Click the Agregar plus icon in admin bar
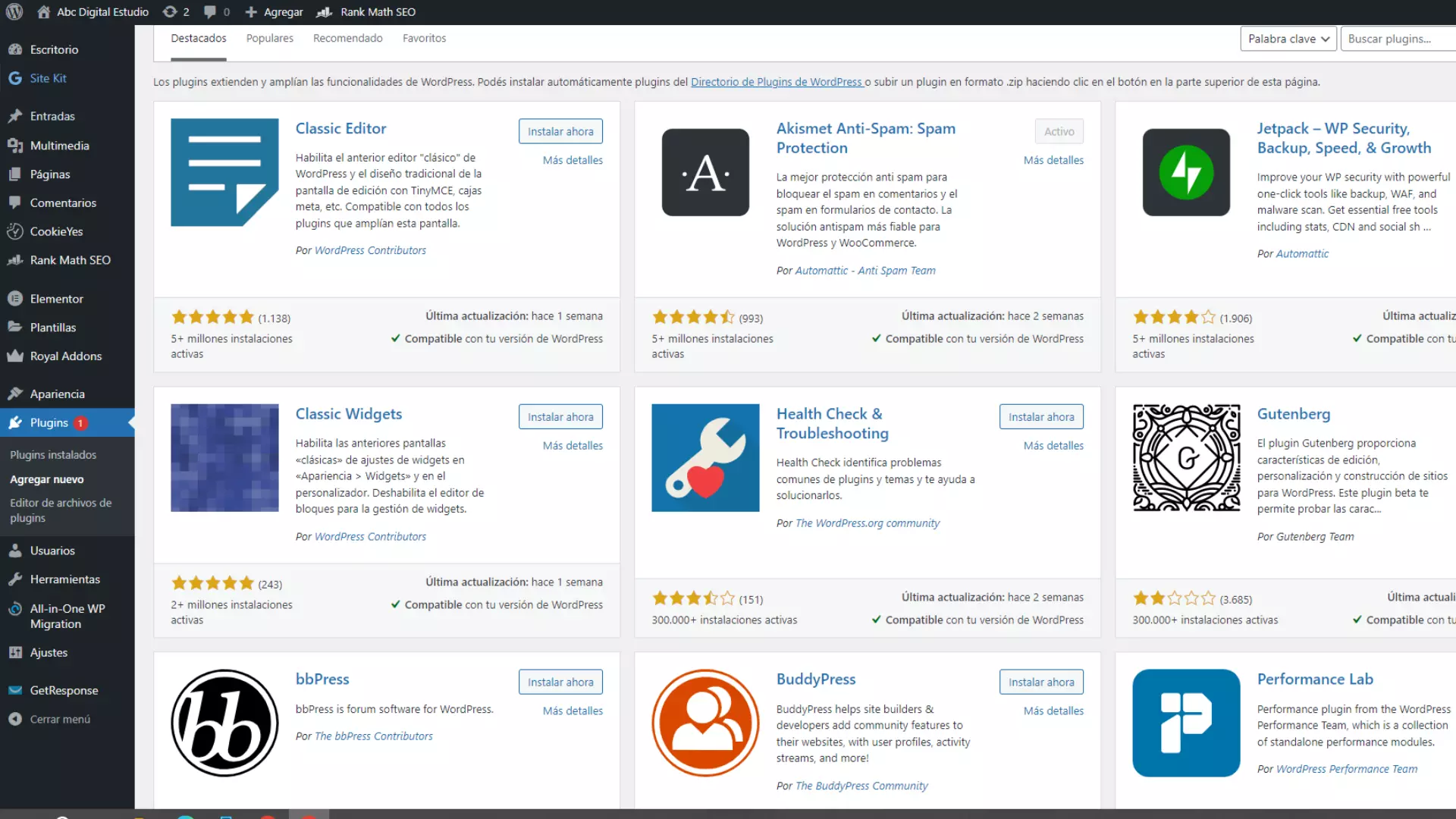Image resolution: width=1456 pixels, height=819 pixels. pyautogui.click(x=251, y=12)
